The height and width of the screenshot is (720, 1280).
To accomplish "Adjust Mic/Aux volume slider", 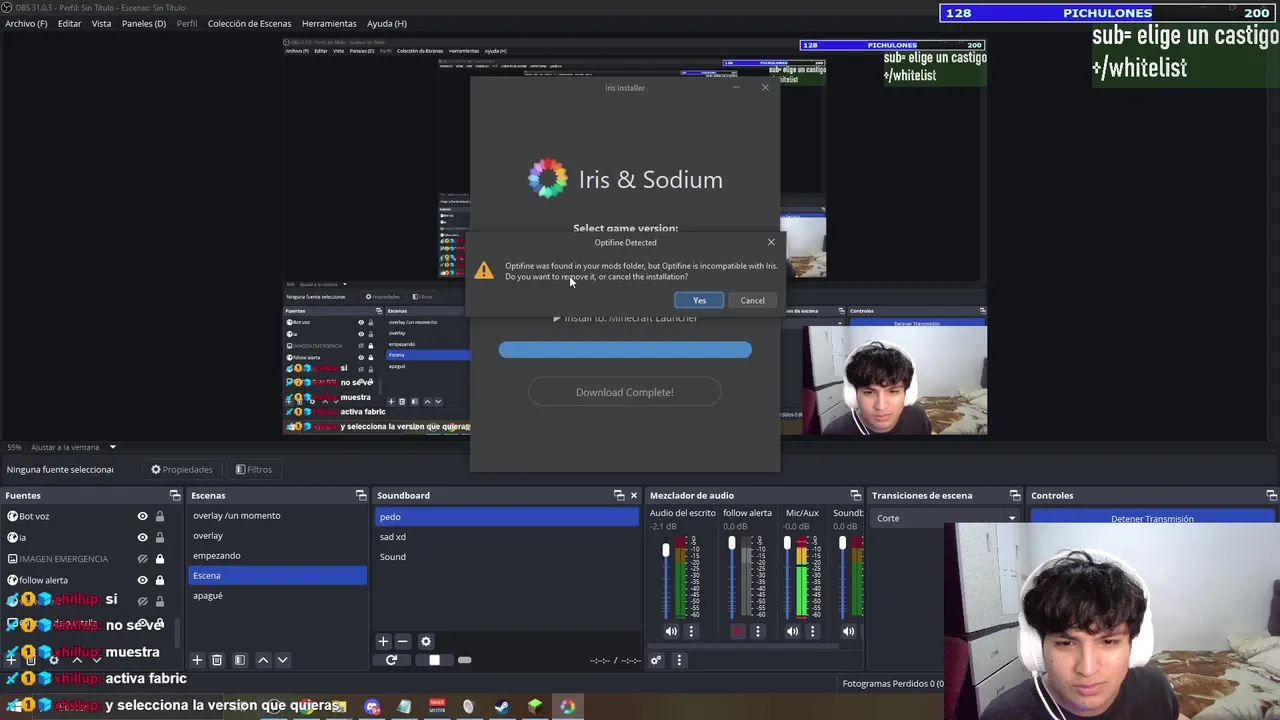I will 787,543.
